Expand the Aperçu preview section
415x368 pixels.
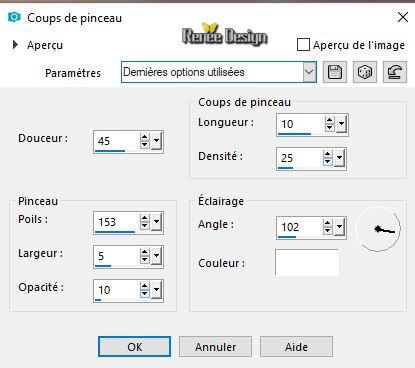pos(15,45)
